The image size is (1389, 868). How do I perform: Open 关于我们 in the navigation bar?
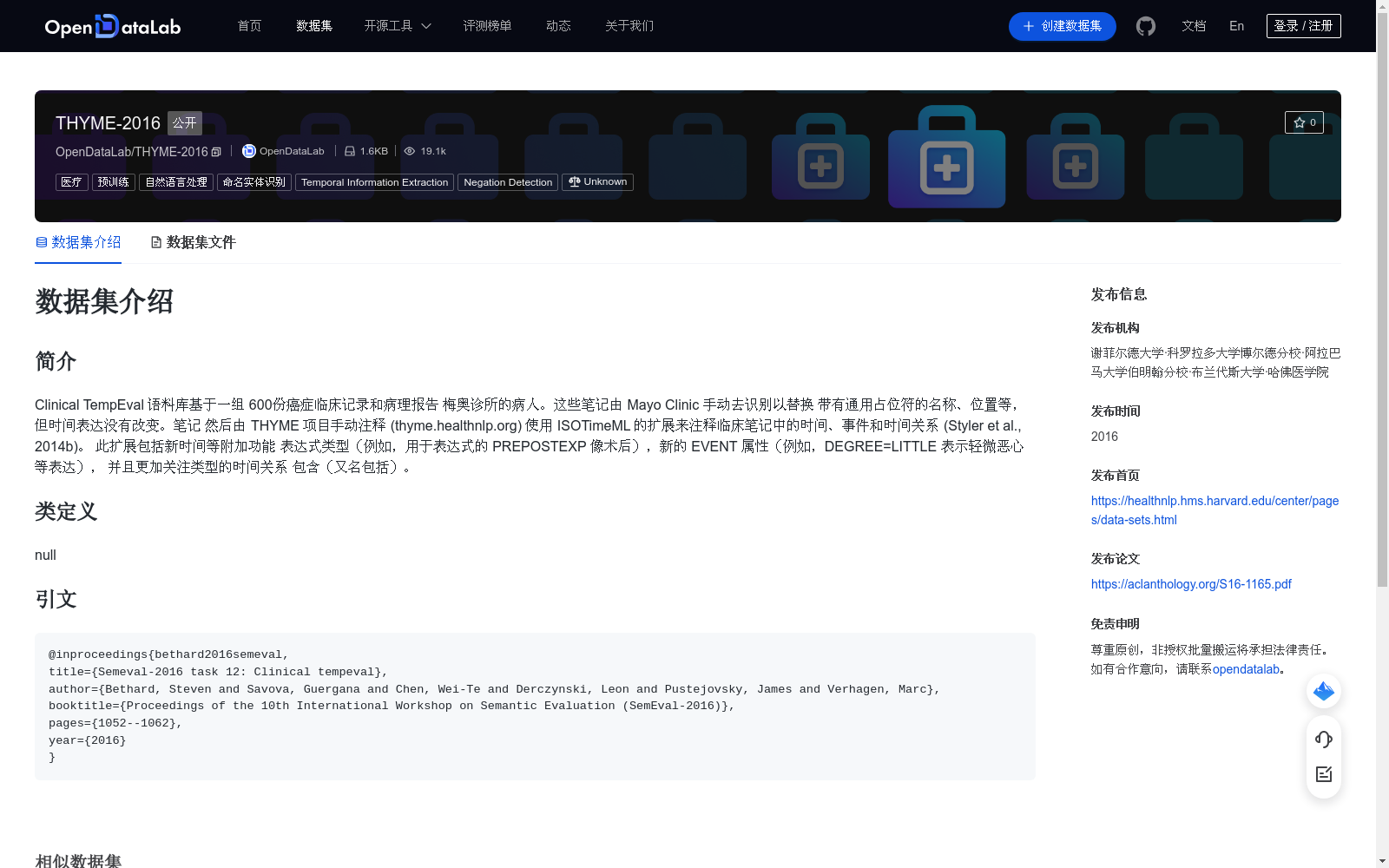click(629, 26)
